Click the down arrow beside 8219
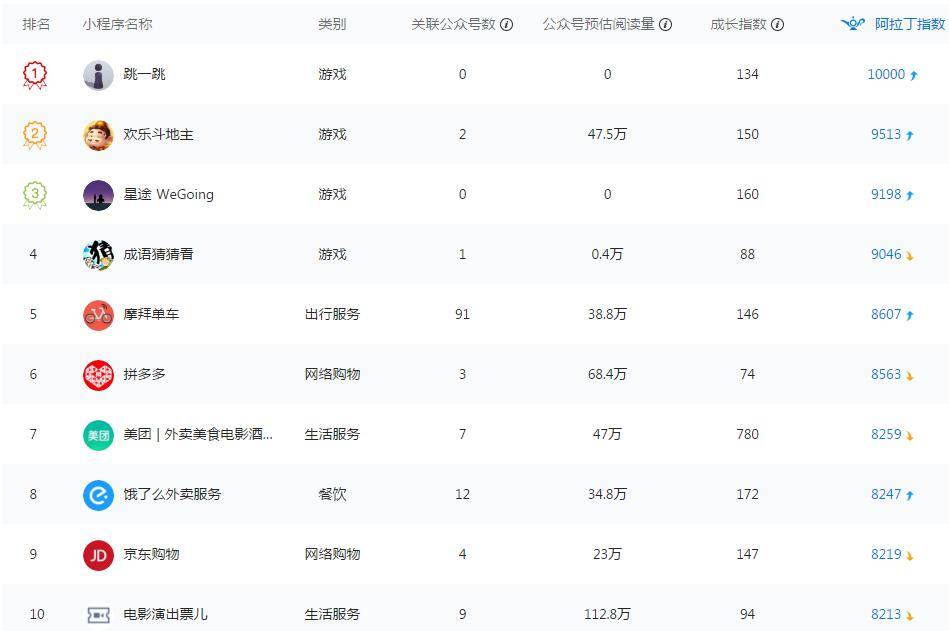Viewport: 949px width, 631px height. click(910, 555)
